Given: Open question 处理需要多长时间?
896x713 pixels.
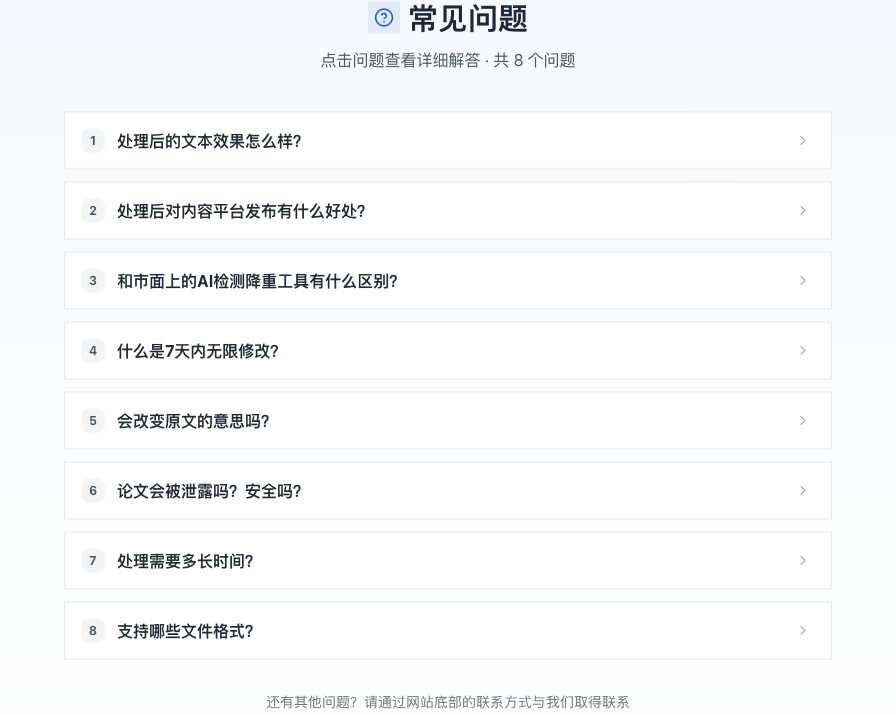Looking at the screenshot, I should click(x=185, y=561).
